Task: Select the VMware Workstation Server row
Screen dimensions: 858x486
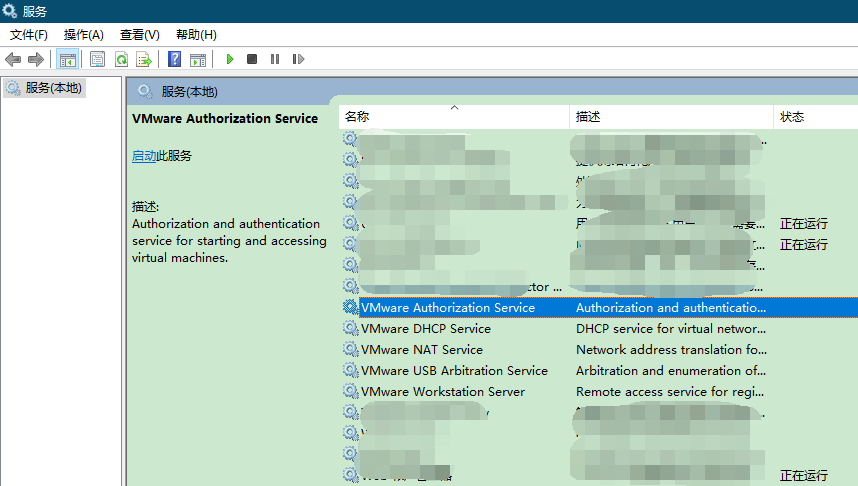Action: point(598,391)
